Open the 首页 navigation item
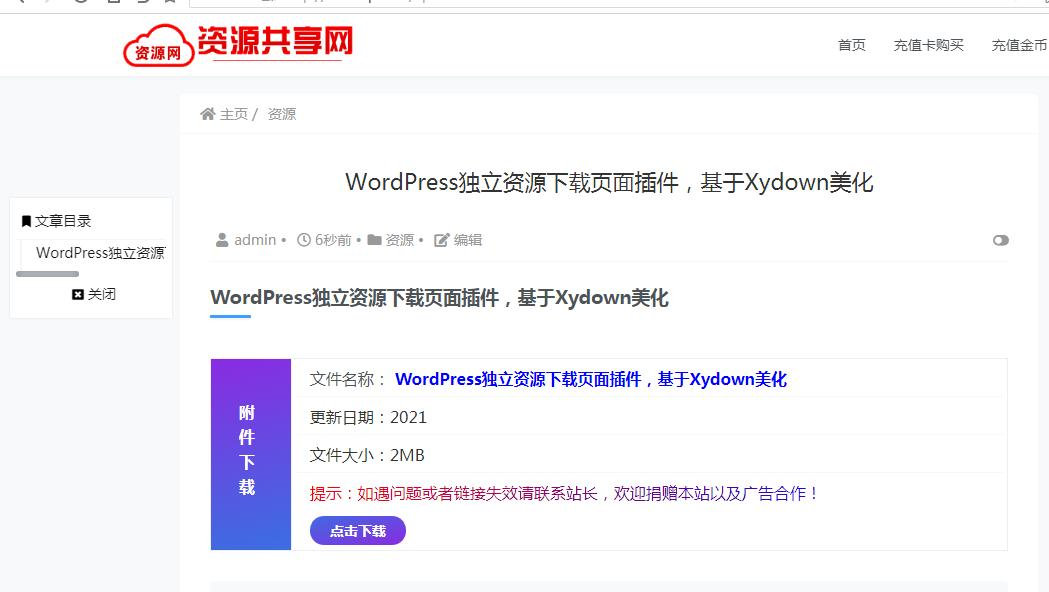The image size is (1049, 592). coord(852,45)
